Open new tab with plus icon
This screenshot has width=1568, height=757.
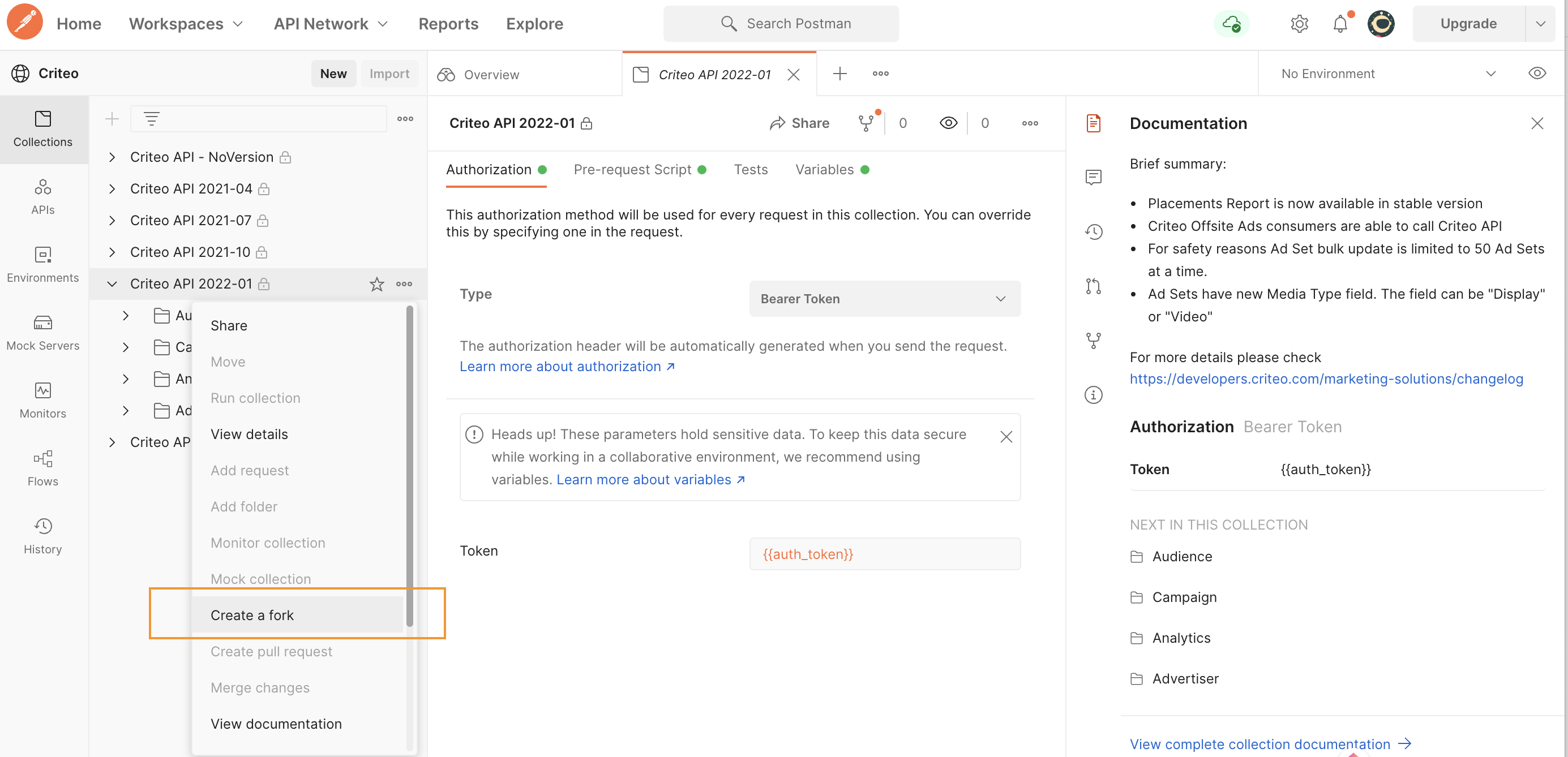[840, 74]
